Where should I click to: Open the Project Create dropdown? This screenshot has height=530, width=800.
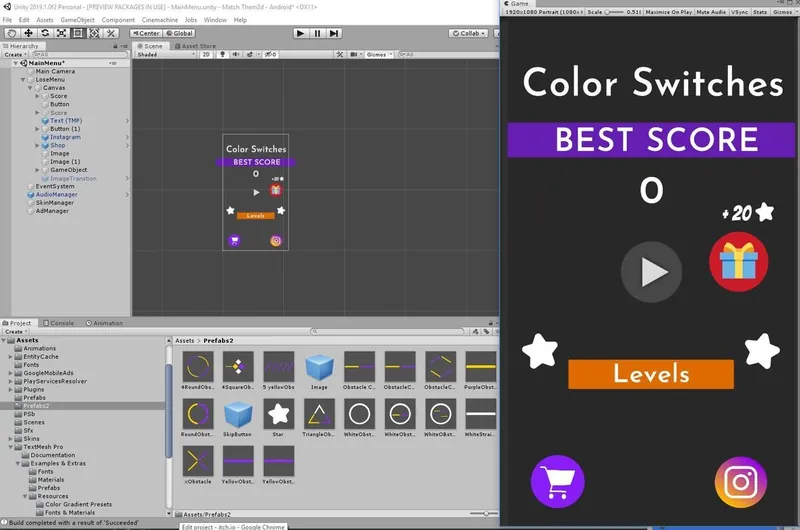point(15,332)
